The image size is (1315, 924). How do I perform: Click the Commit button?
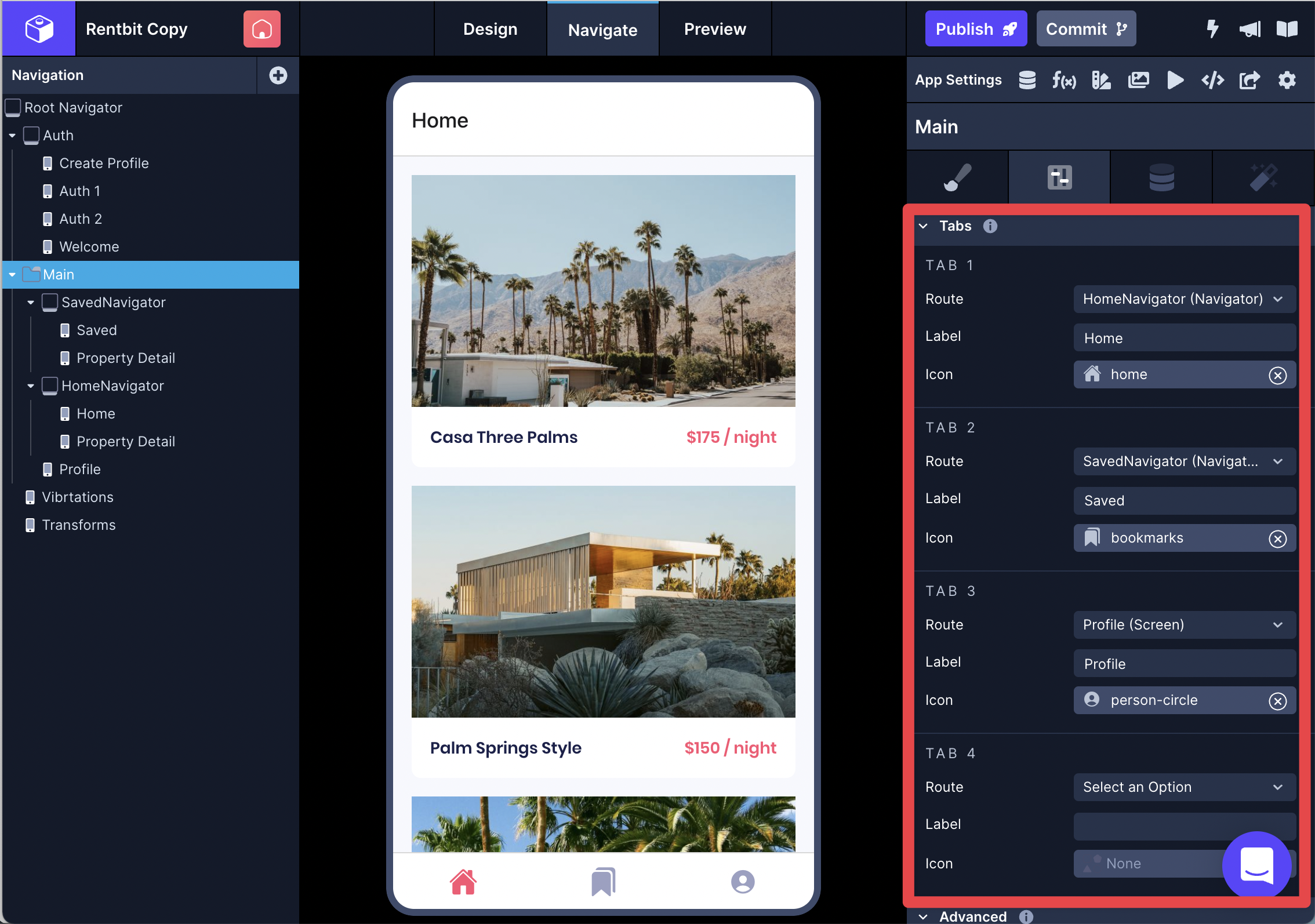[1085, 29]
